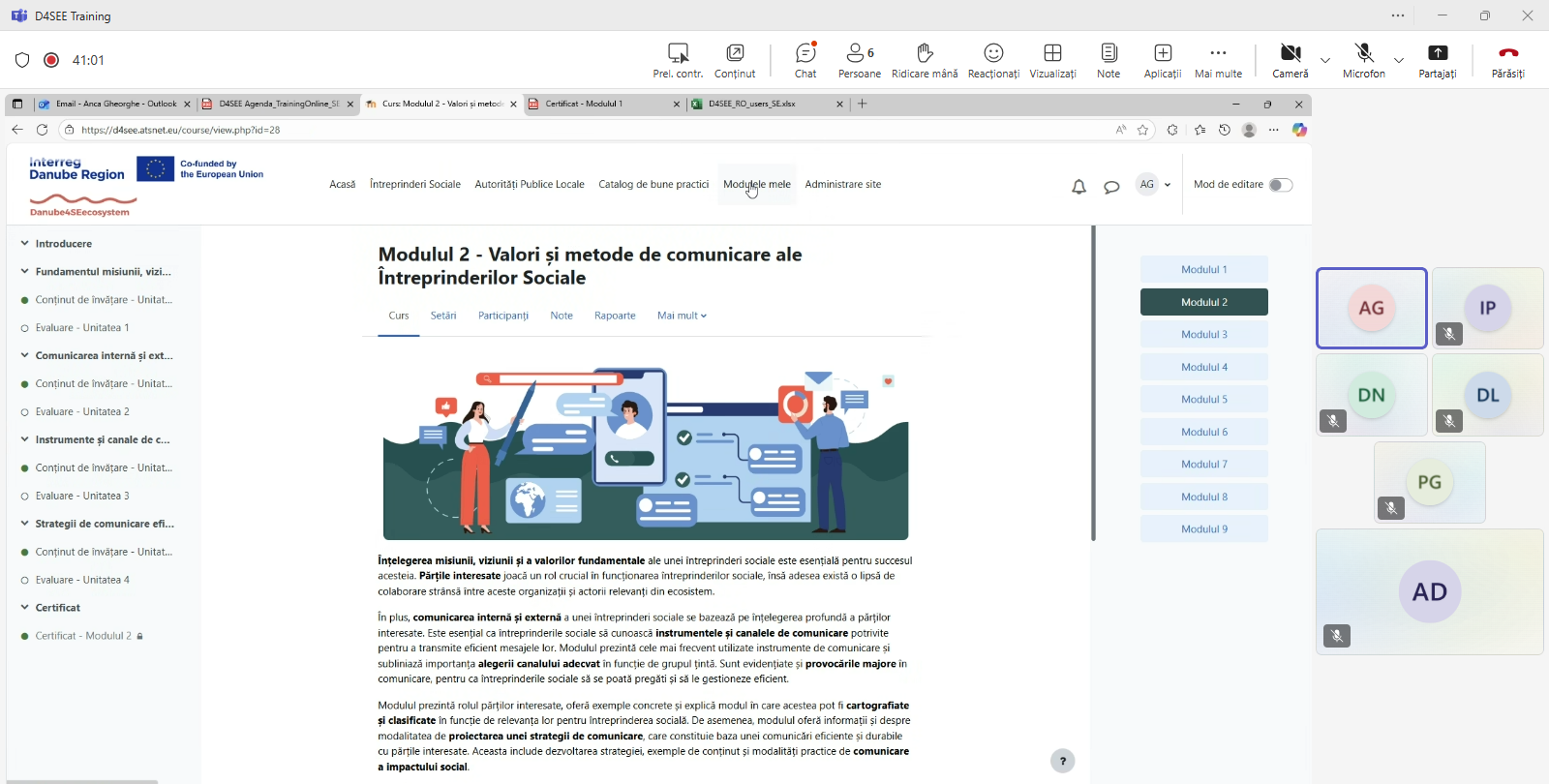Collapse Instrumente și canale section
1549x784 pixels.
point(24,439)
